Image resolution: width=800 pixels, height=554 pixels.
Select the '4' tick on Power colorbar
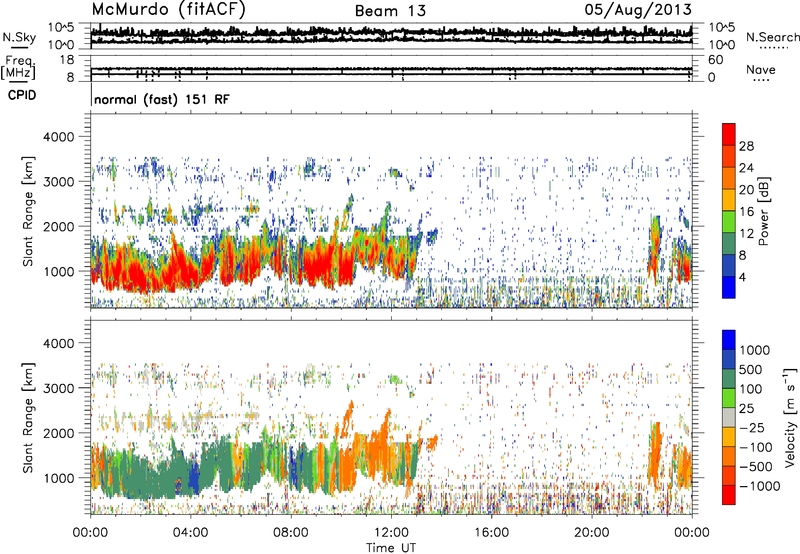(x=742, y=277)
